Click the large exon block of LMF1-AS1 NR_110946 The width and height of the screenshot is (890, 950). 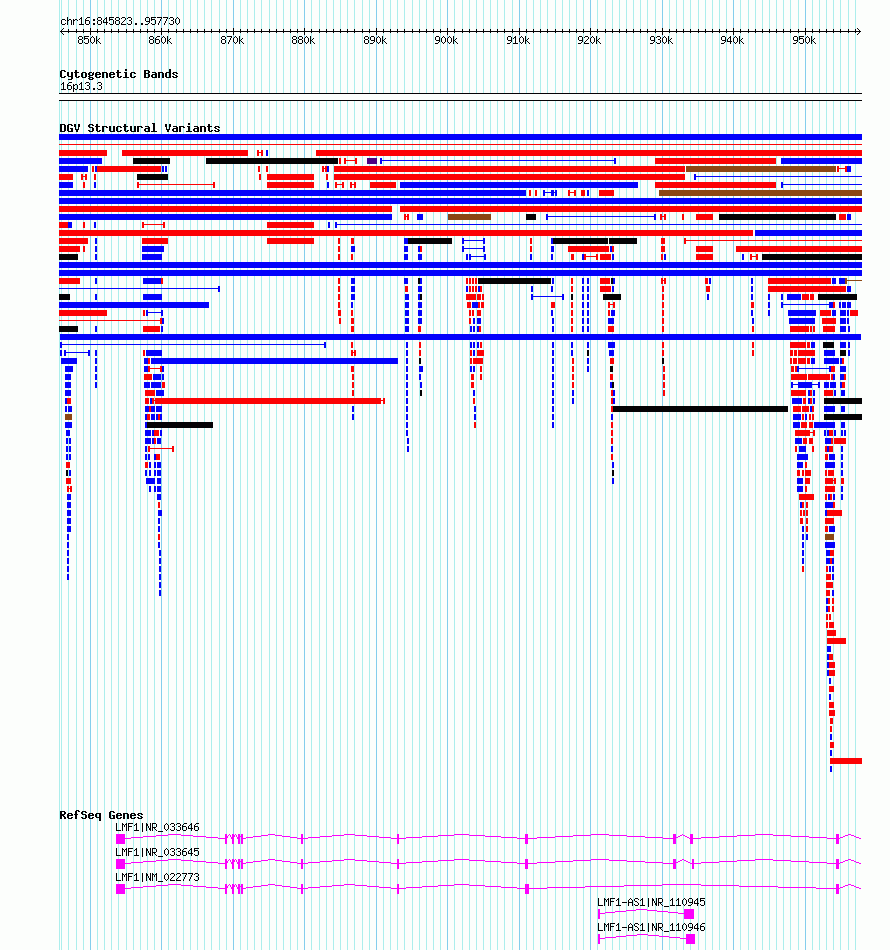[690, 938]
